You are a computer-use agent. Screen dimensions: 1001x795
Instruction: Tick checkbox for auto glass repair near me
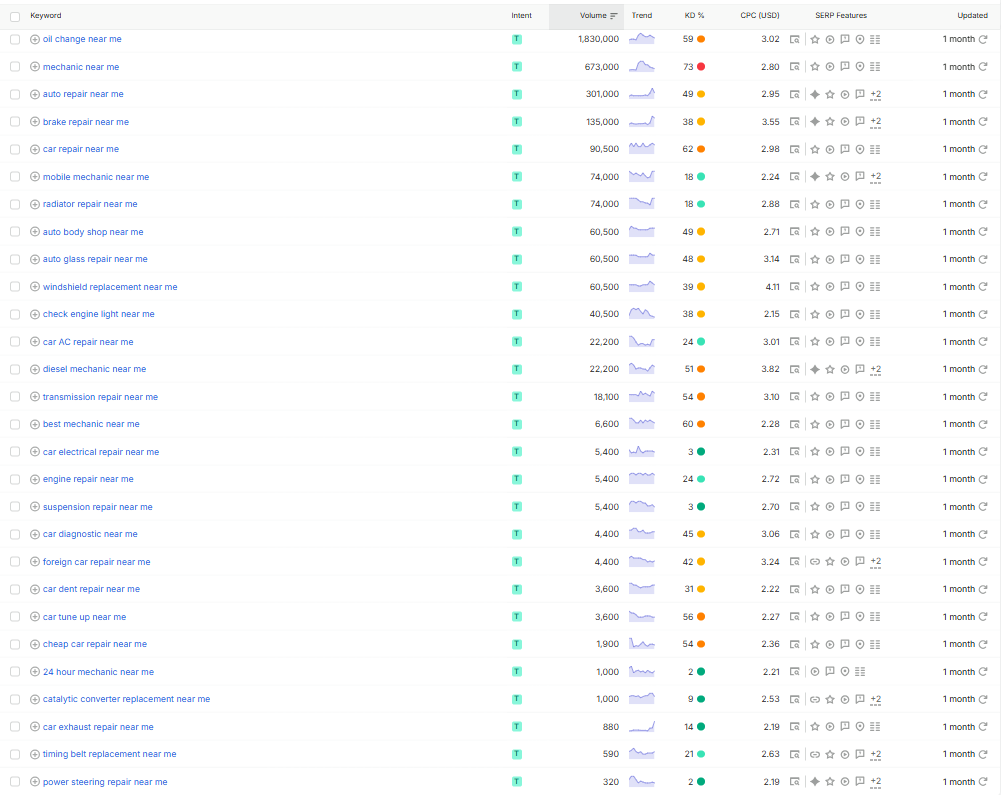coord(15,259)
